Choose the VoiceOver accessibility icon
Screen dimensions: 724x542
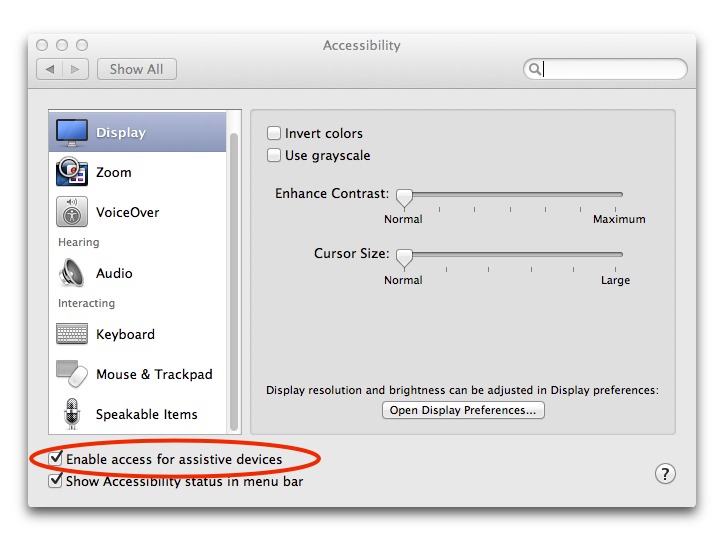[72, 212]
